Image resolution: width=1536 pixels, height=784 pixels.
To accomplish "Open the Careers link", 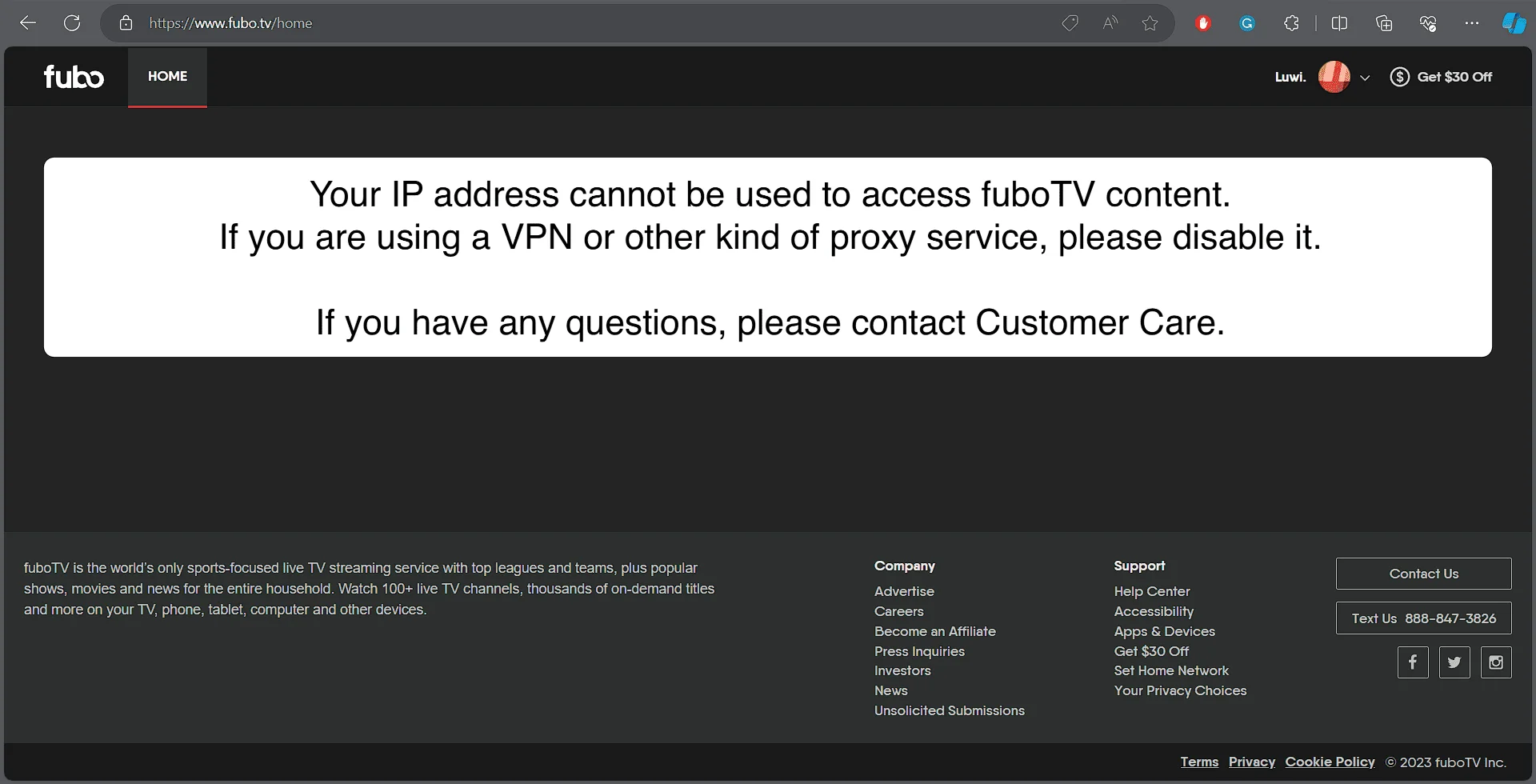I will (x=899, y=611).
